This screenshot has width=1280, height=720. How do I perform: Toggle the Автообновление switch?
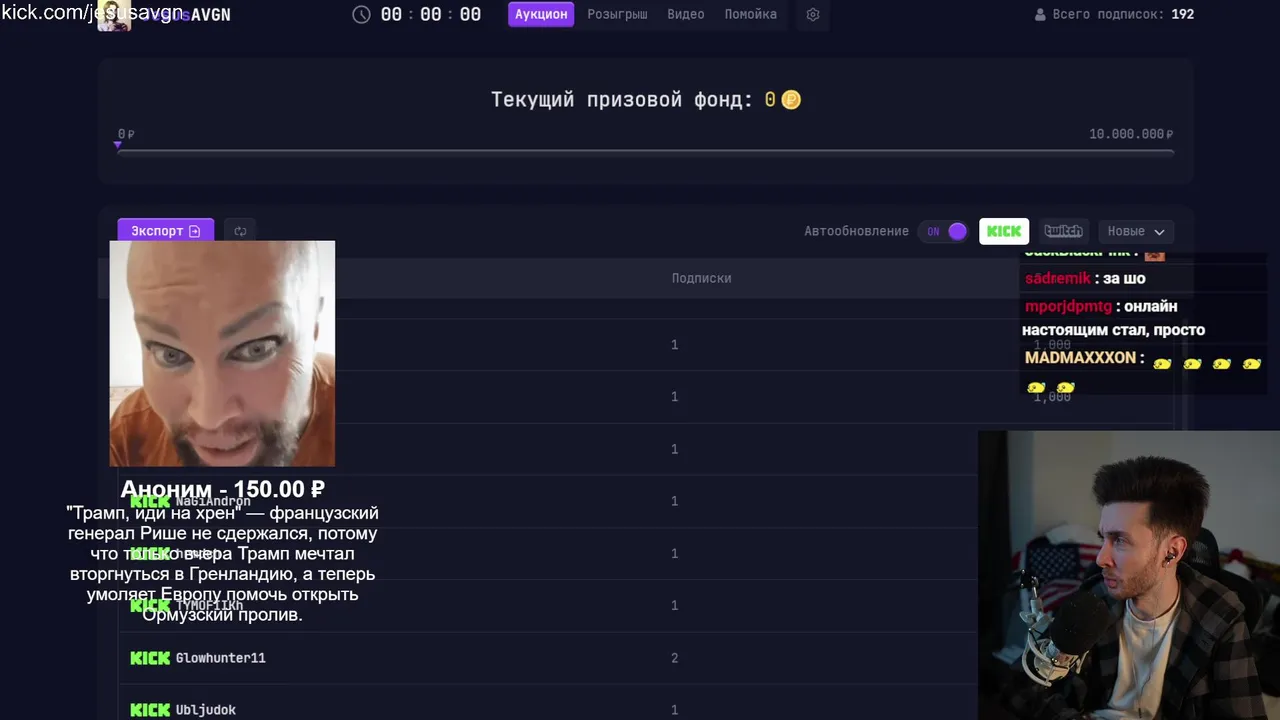944,231
